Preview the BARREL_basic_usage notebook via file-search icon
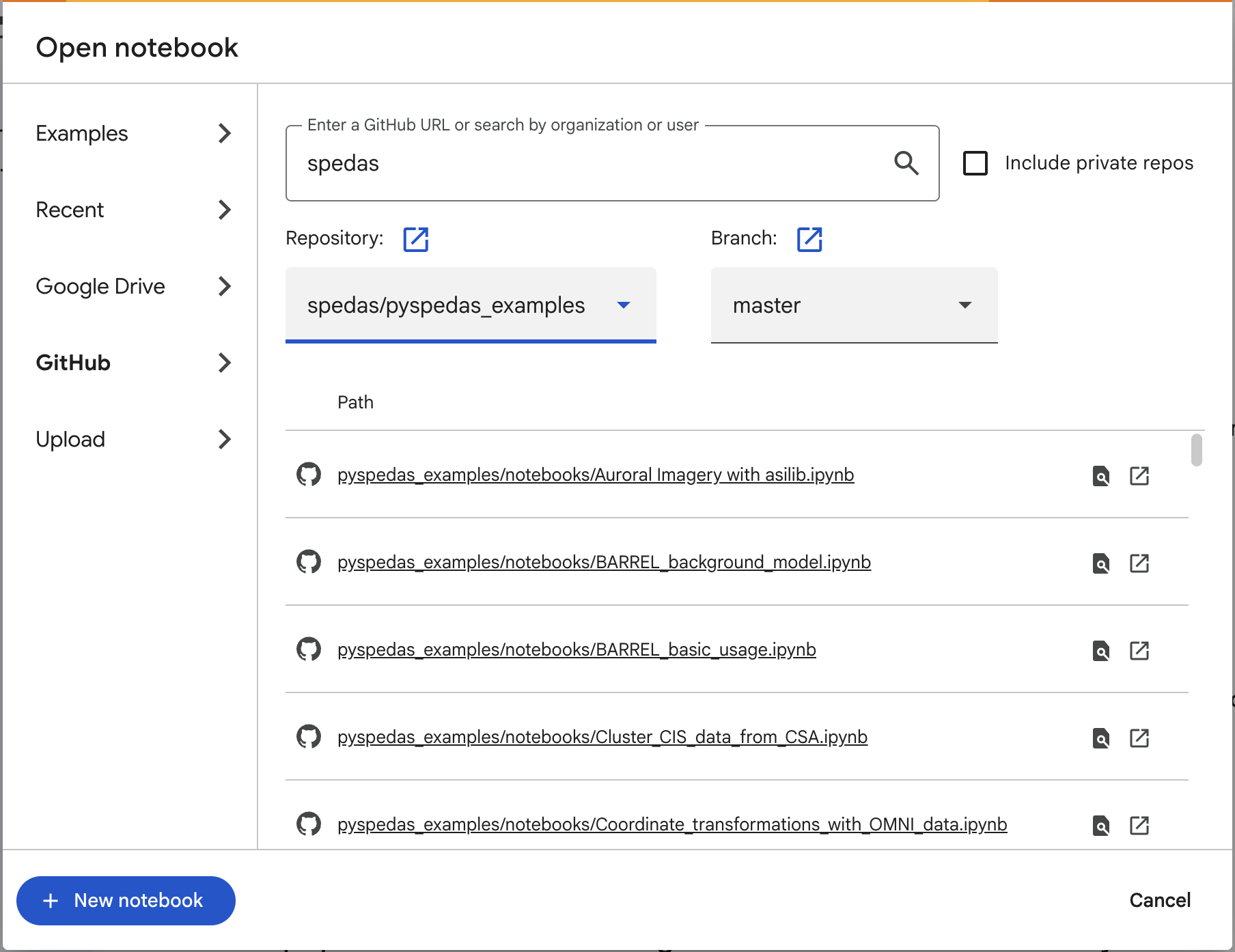 [x=1101, y=650]
